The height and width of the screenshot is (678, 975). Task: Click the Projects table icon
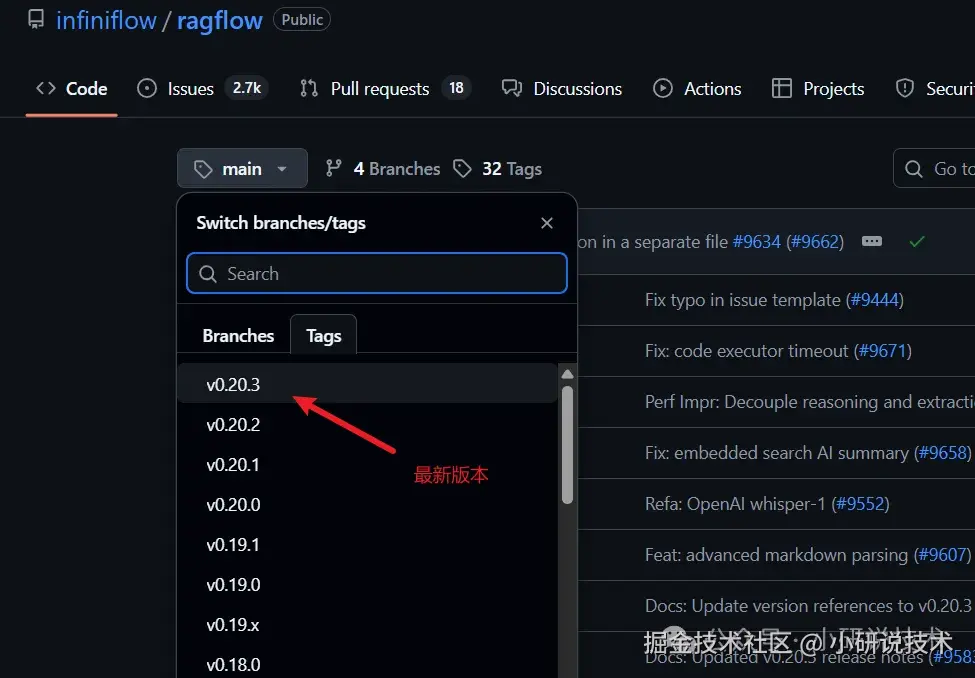tap(782, 88)
